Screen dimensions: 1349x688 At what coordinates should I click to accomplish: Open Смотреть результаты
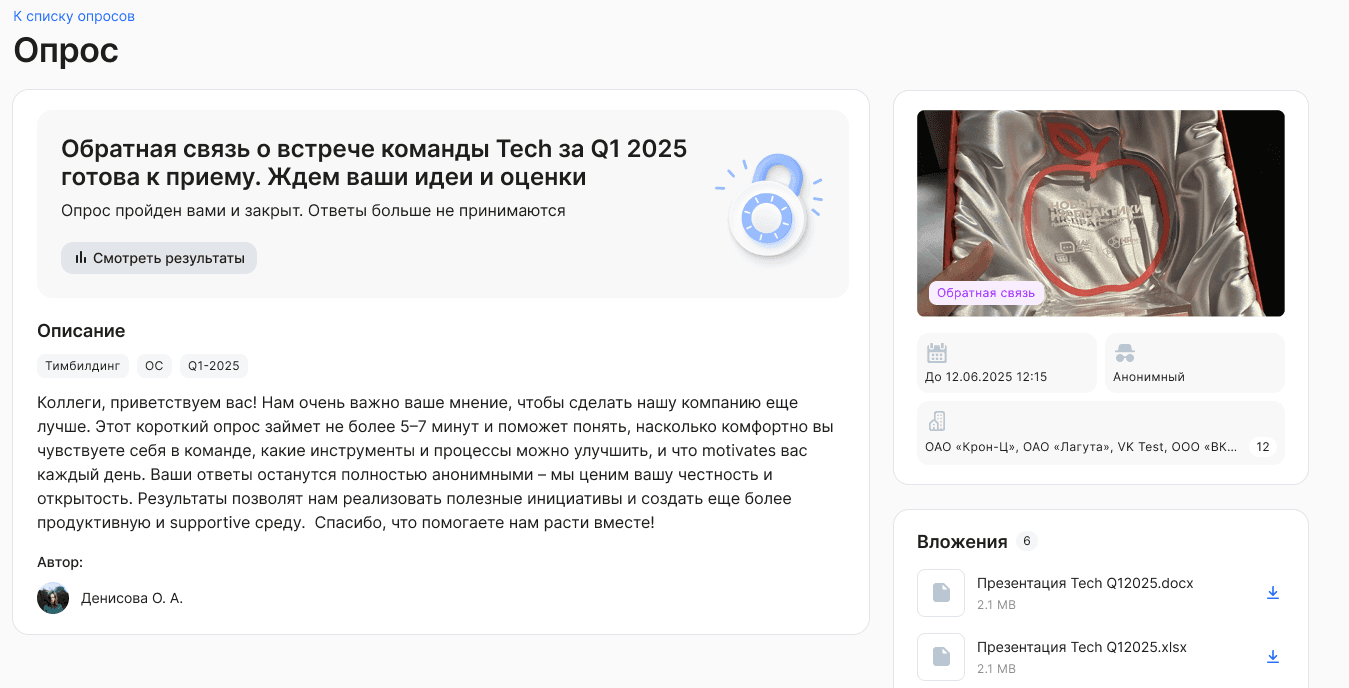(158, 257)
